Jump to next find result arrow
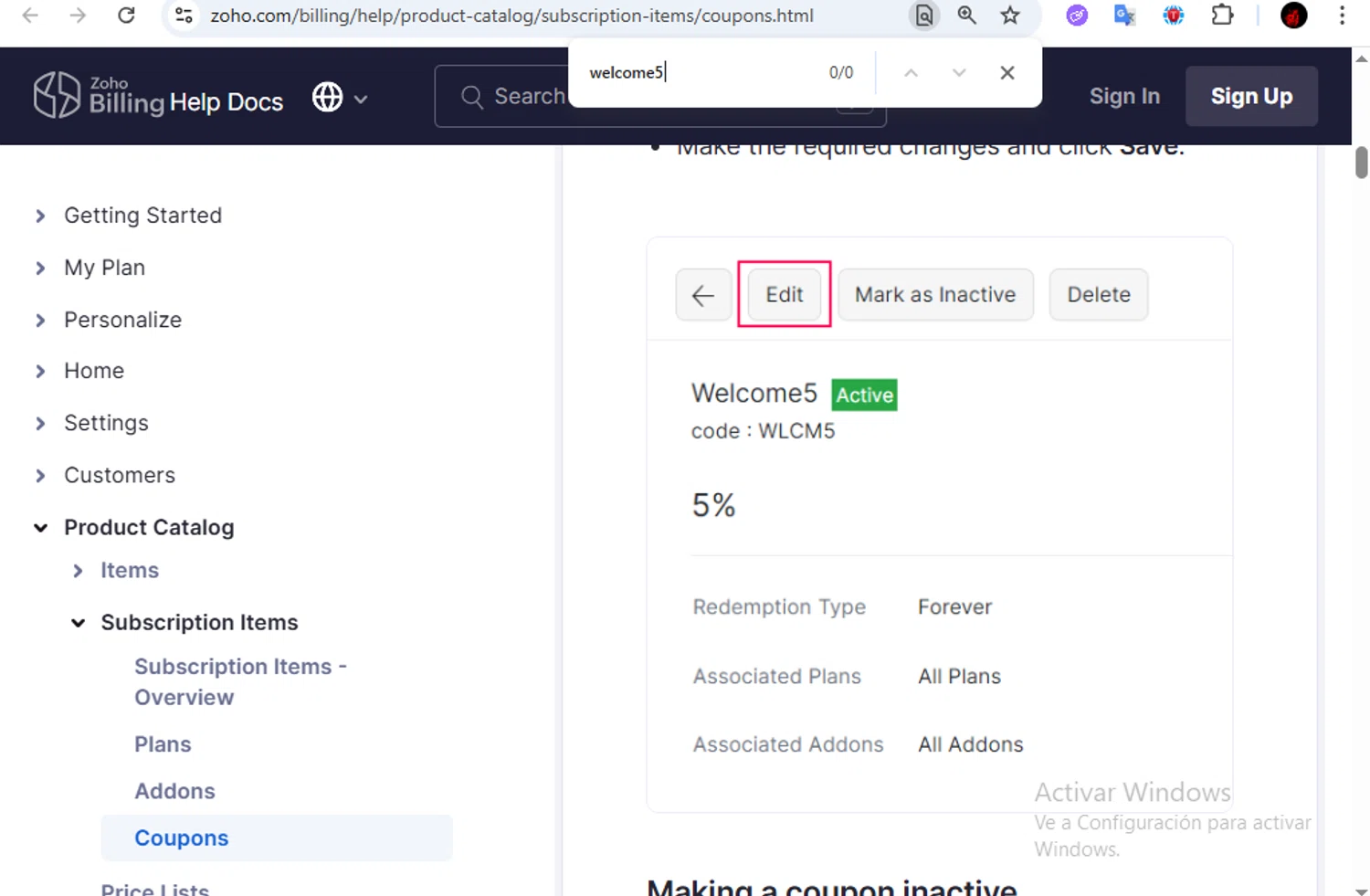Viewport: 1370px width, 896px height. 958,73
